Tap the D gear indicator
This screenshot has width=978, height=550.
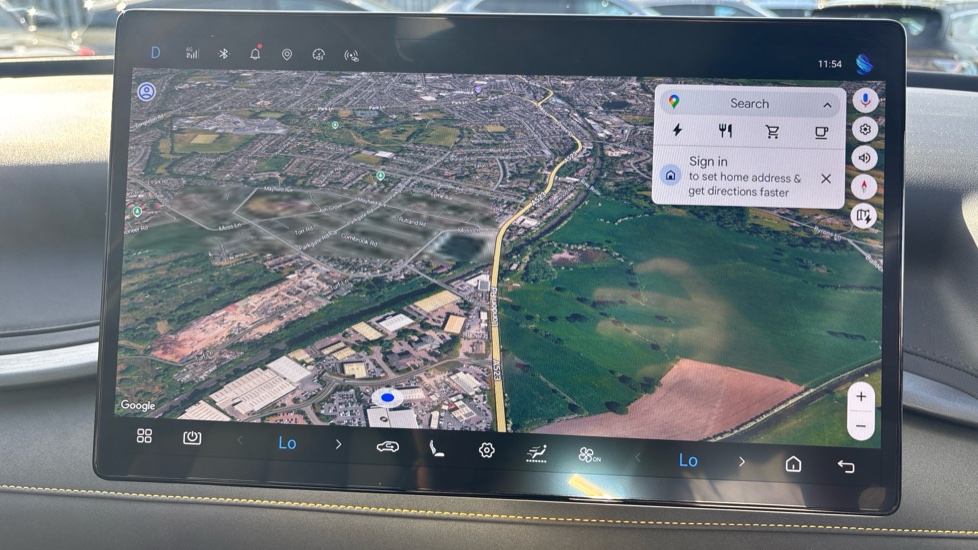pos(155,52)
